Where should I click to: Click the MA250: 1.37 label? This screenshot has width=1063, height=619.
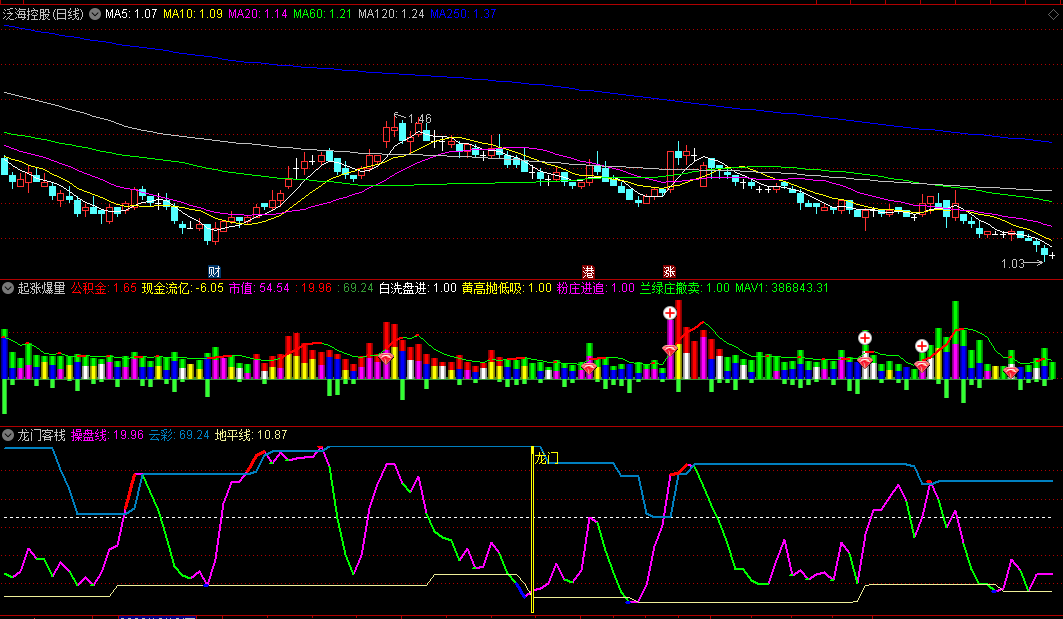tap(463, 14)
